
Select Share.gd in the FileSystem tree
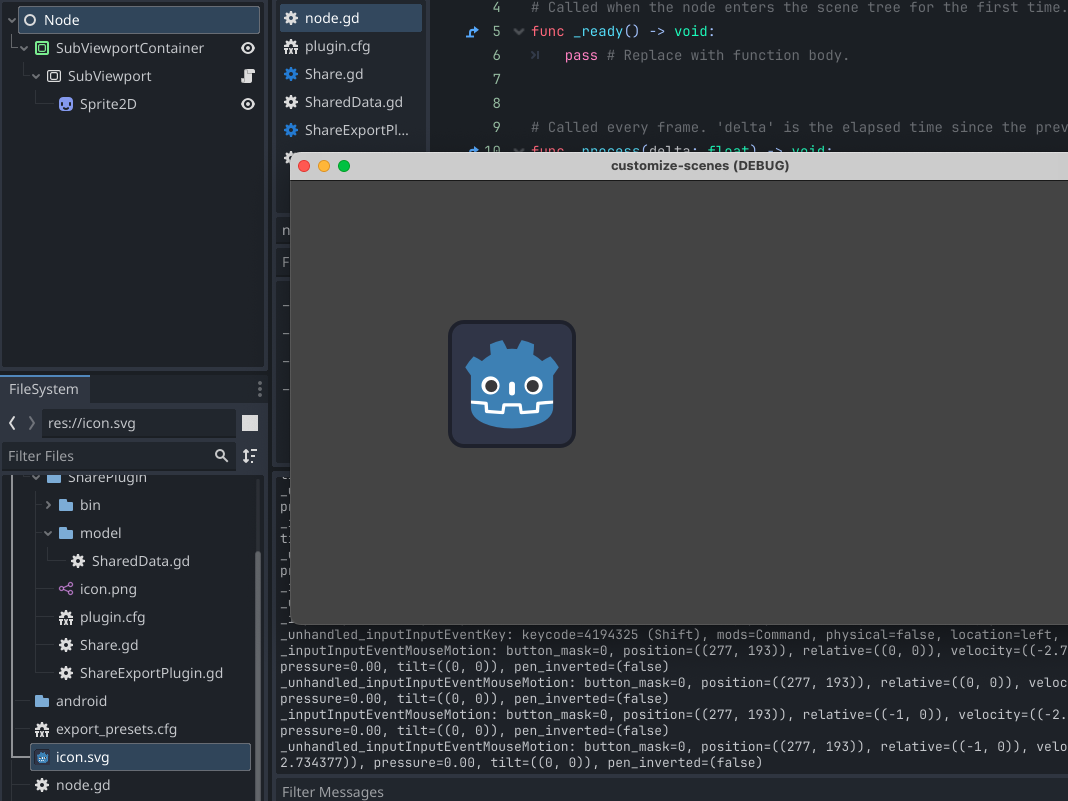click(x=109, y=645)
